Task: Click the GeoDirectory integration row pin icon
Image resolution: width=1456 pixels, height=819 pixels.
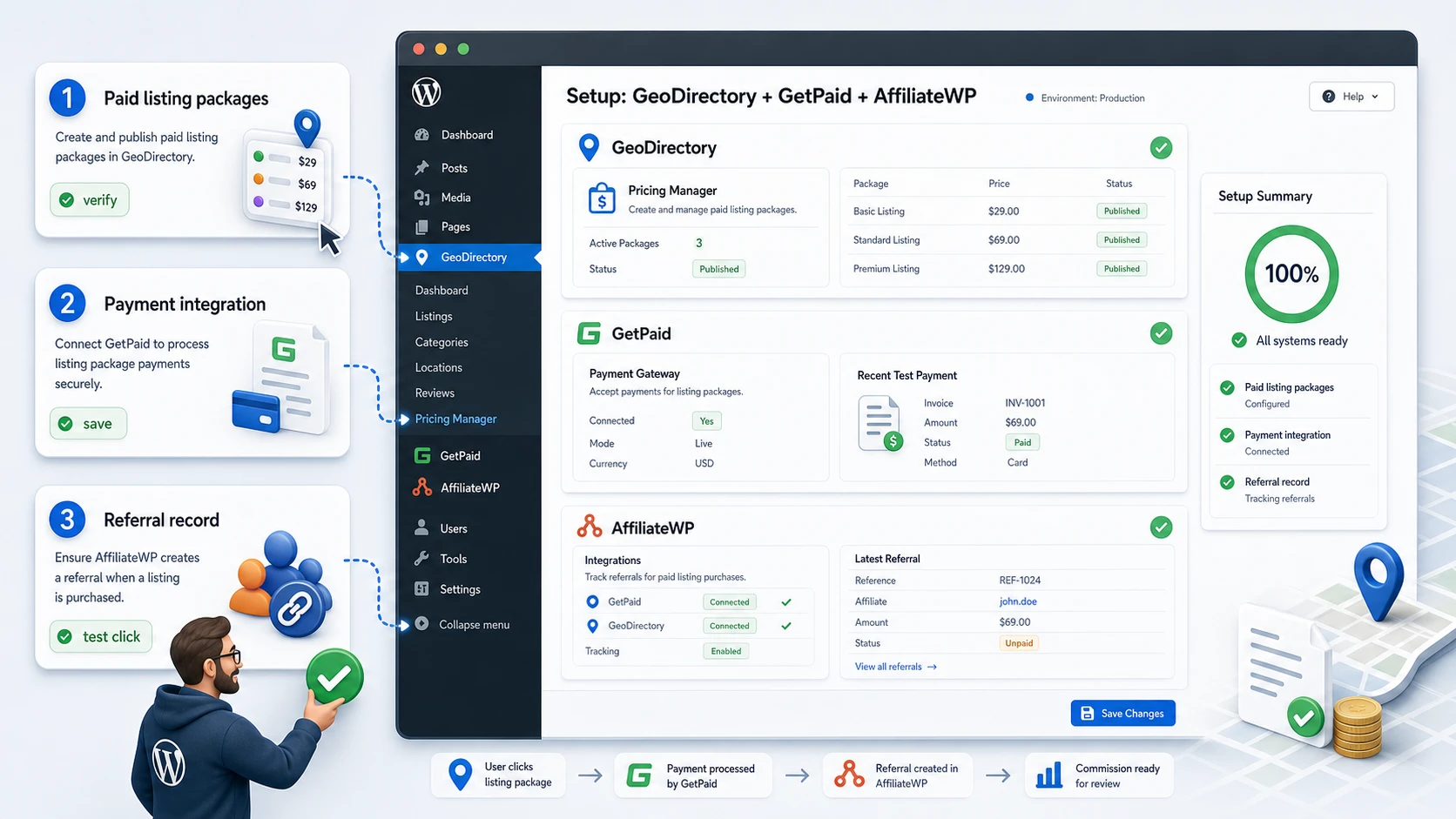Action: tap(592, 626)
